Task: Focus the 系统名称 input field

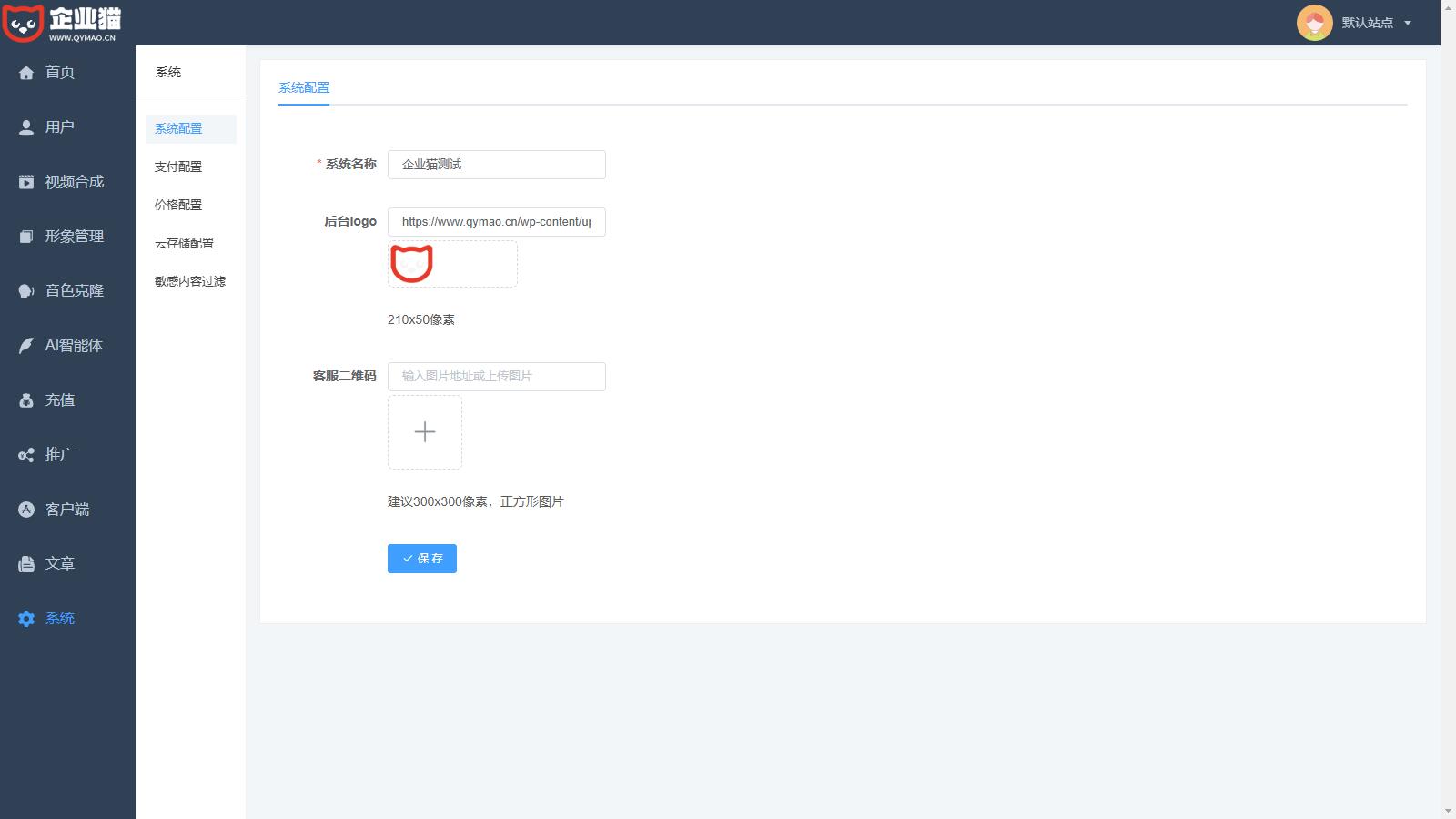Action: pos(496,165)
